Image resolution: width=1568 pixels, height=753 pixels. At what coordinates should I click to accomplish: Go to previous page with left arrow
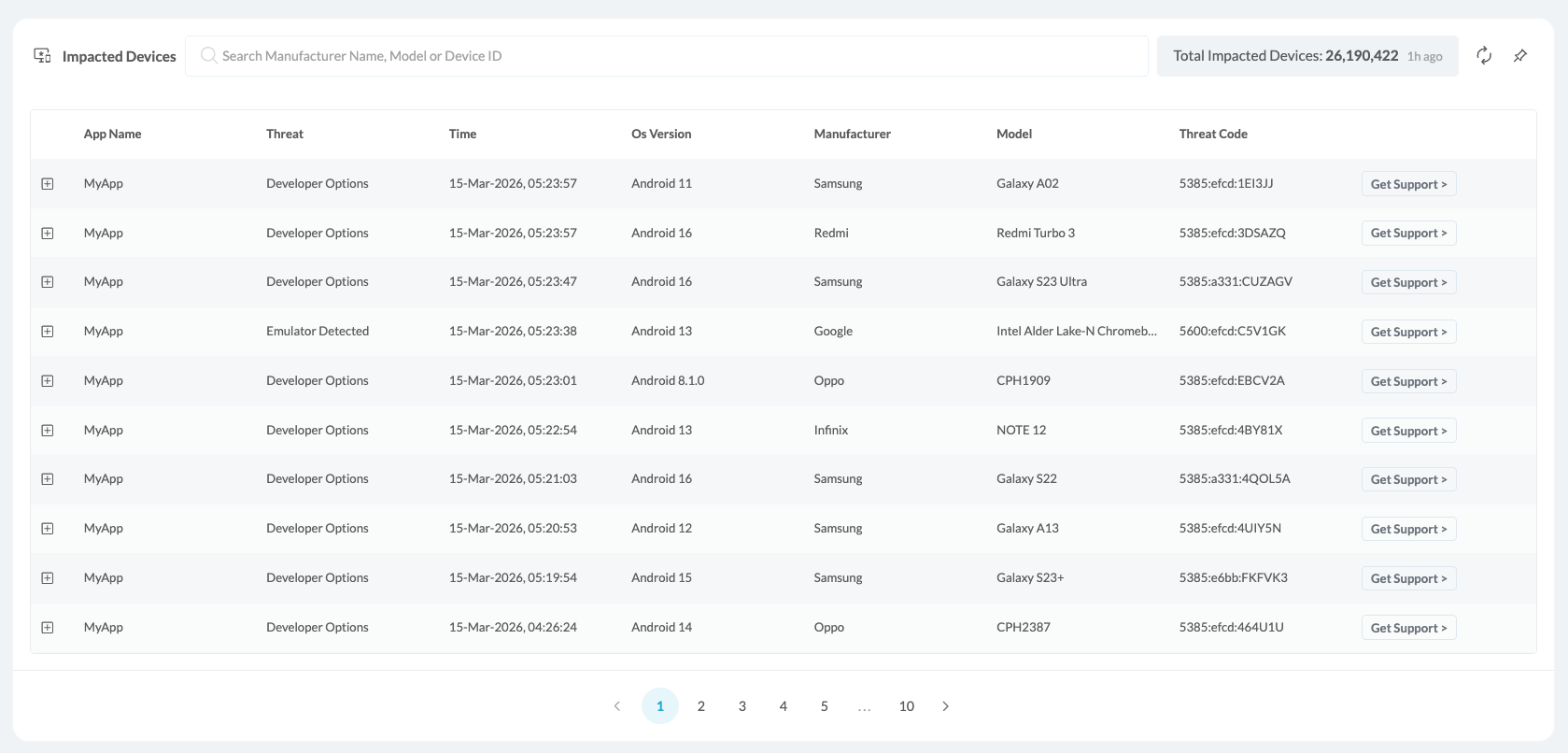pyautogui.click(x=617, y=706)
